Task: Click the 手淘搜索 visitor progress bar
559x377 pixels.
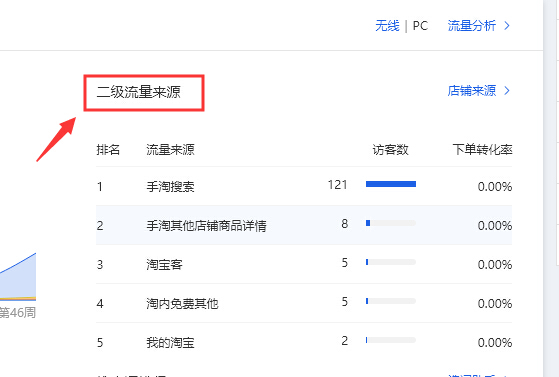Action: (x=391, y=184)
